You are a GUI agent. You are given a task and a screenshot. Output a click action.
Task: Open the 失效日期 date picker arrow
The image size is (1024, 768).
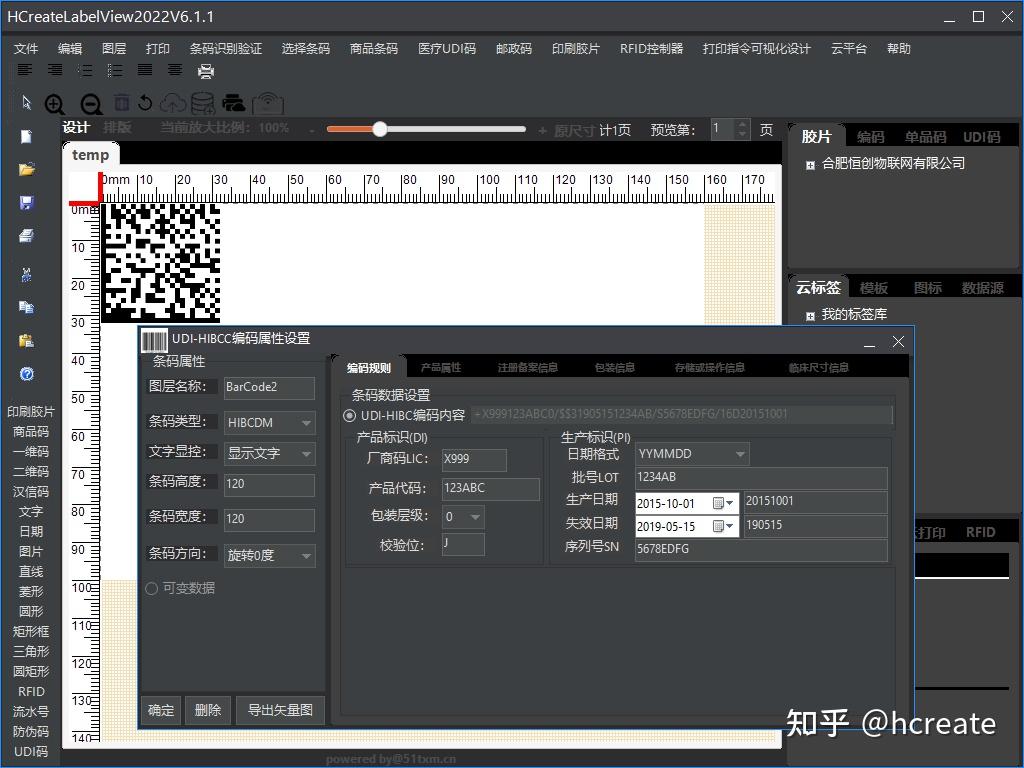click(730, 526)
